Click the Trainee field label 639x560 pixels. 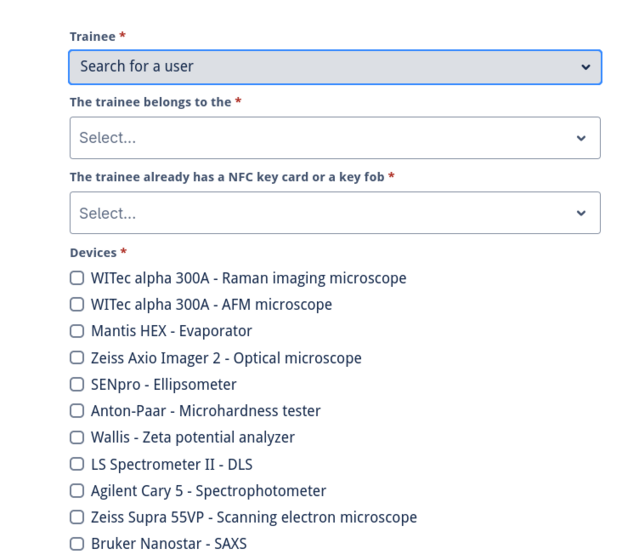(x=93, y=37)
